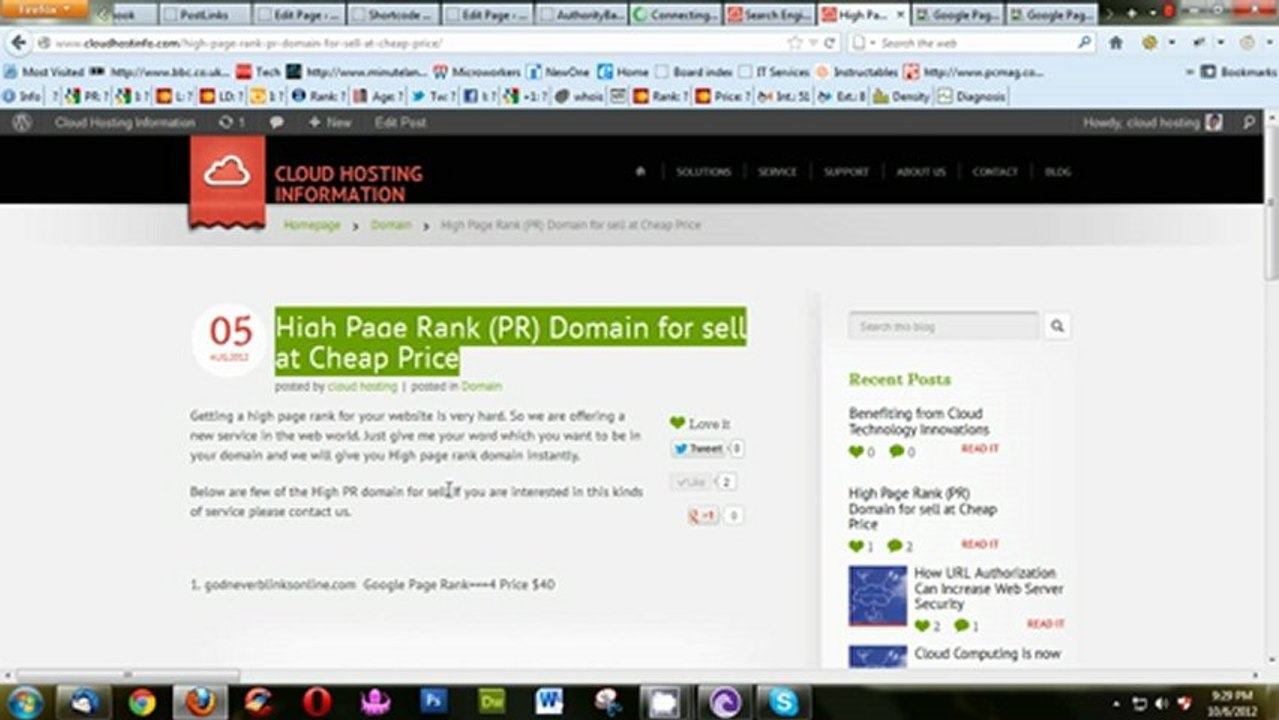Viewport: 1279px width, 720px height.
Task: Open Google Chrome from the taskbar
Action: tap(142, 701)
